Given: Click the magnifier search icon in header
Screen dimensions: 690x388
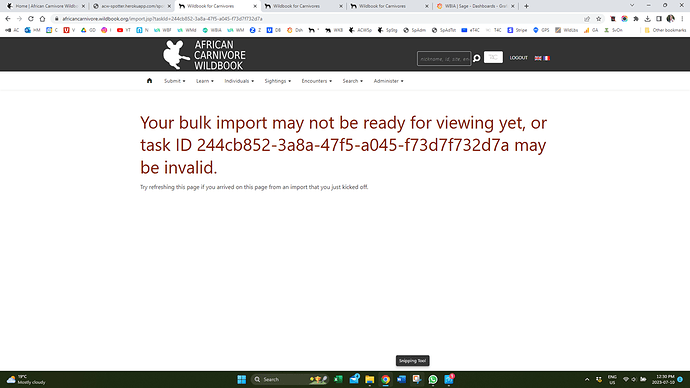Looking at the screenshot, I should (476, 58).
